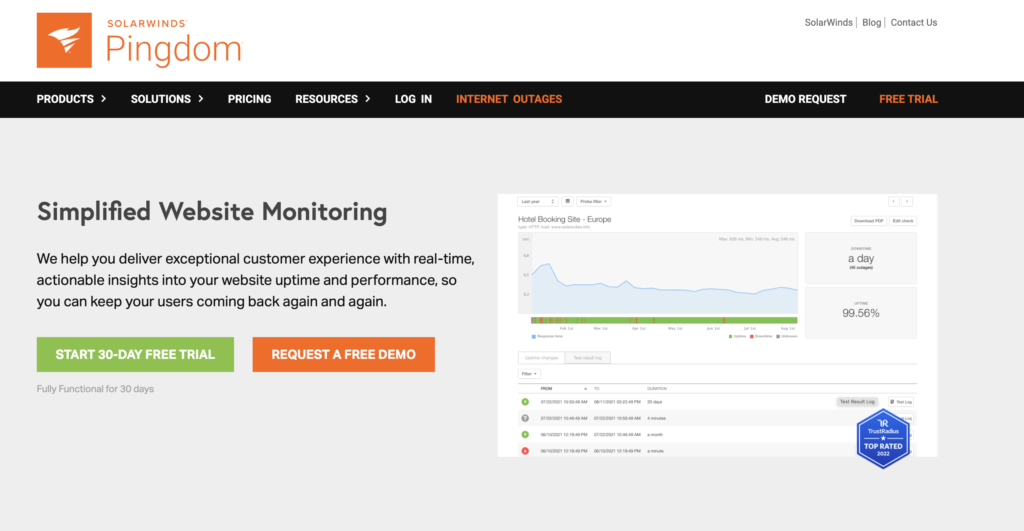Image resolution: width=1024 pixels, height=531 pixels.
Task: Open the Filter dropdown above the table
Action: pyautogui.click(x=529, y=373)
